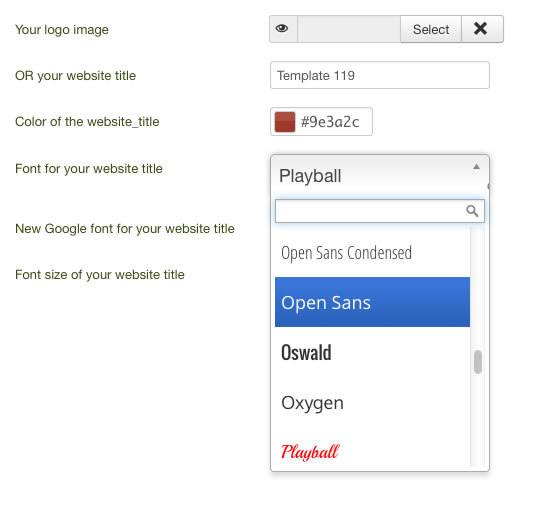Clear the logo image with X icon
This screenshot has width=558, height=522.
482,29
